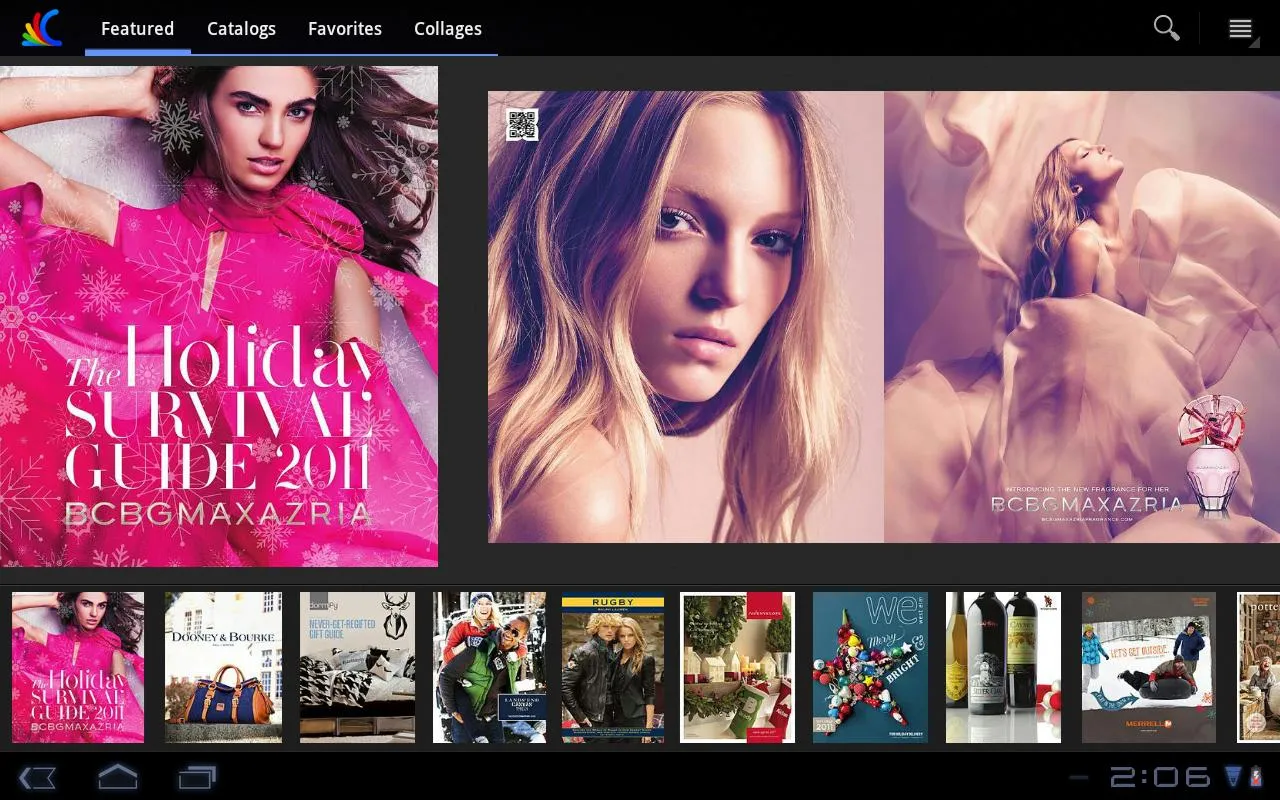Select the Never-Get-Regifted Gift Guide catalog
The width and height of the screenshot is (1280, 800).
pyautogui.click(x=357, y=667)
